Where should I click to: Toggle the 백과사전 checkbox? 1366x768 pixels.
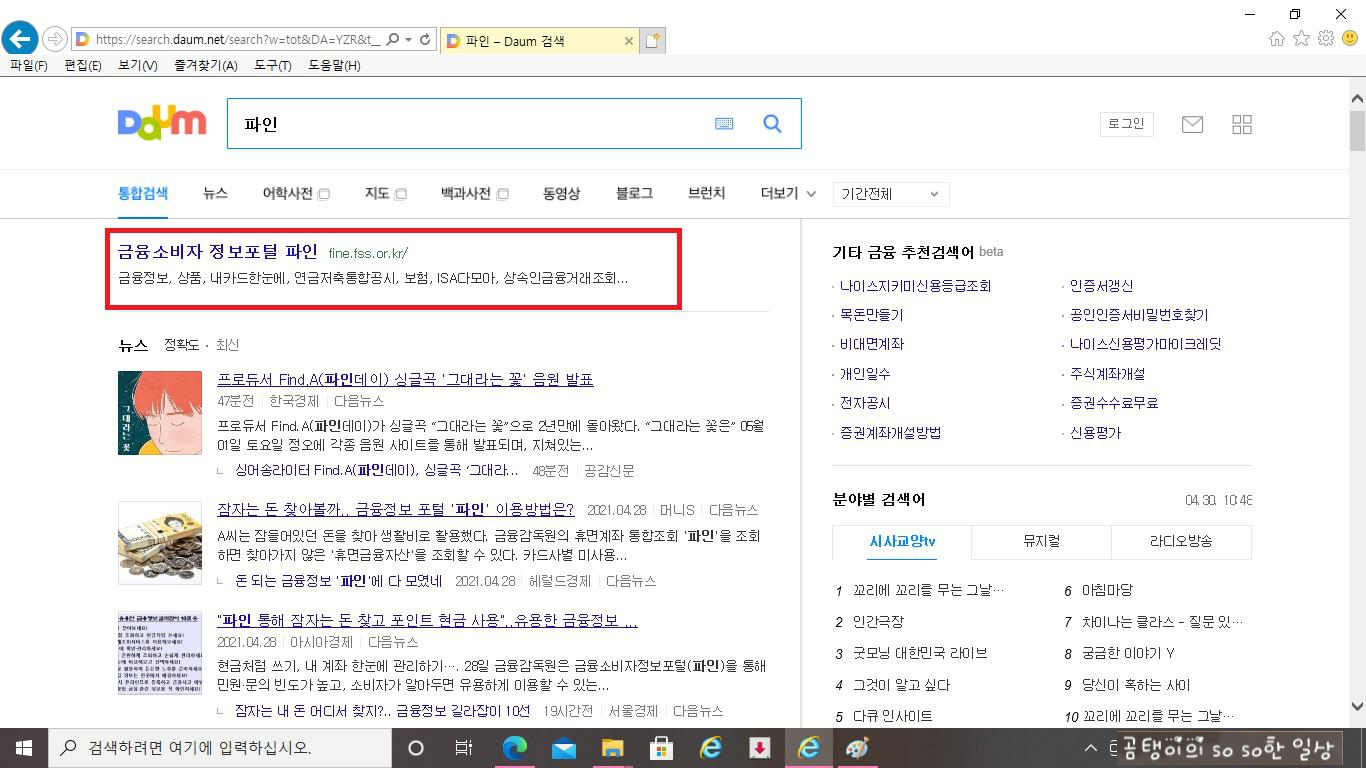pyautogui.click(x=503, y=194)
